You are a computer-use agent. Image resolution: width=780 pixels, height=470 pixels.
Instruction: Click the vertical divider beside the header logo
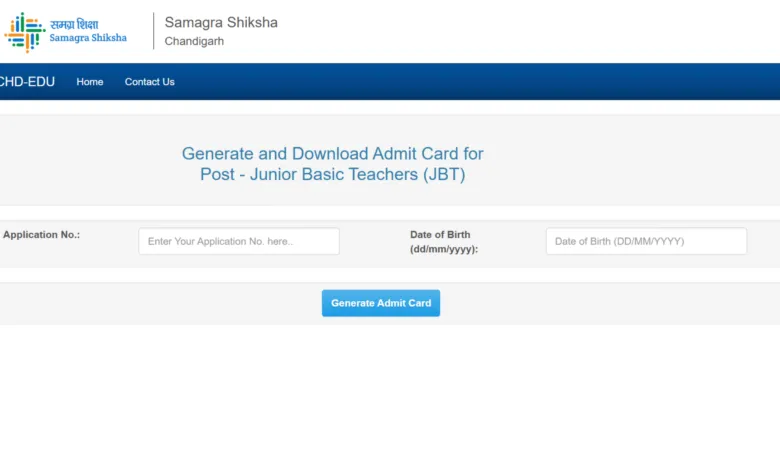click(x=153, y=31)
